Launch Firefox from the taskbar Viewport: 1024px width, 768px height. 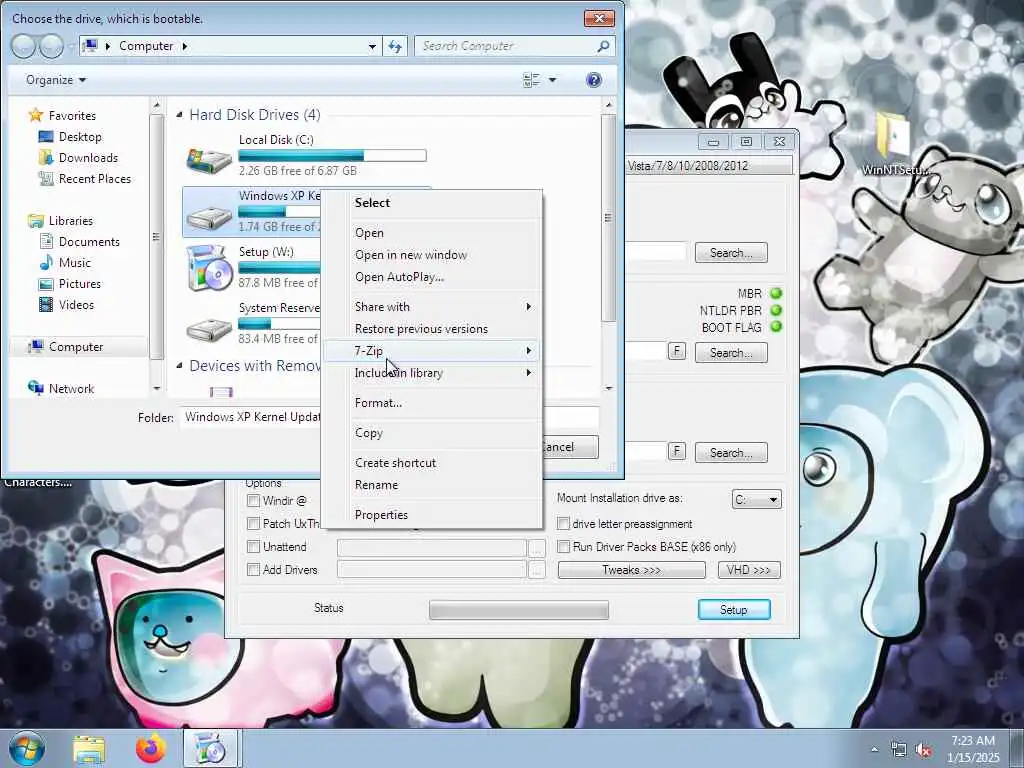(151, 748)
